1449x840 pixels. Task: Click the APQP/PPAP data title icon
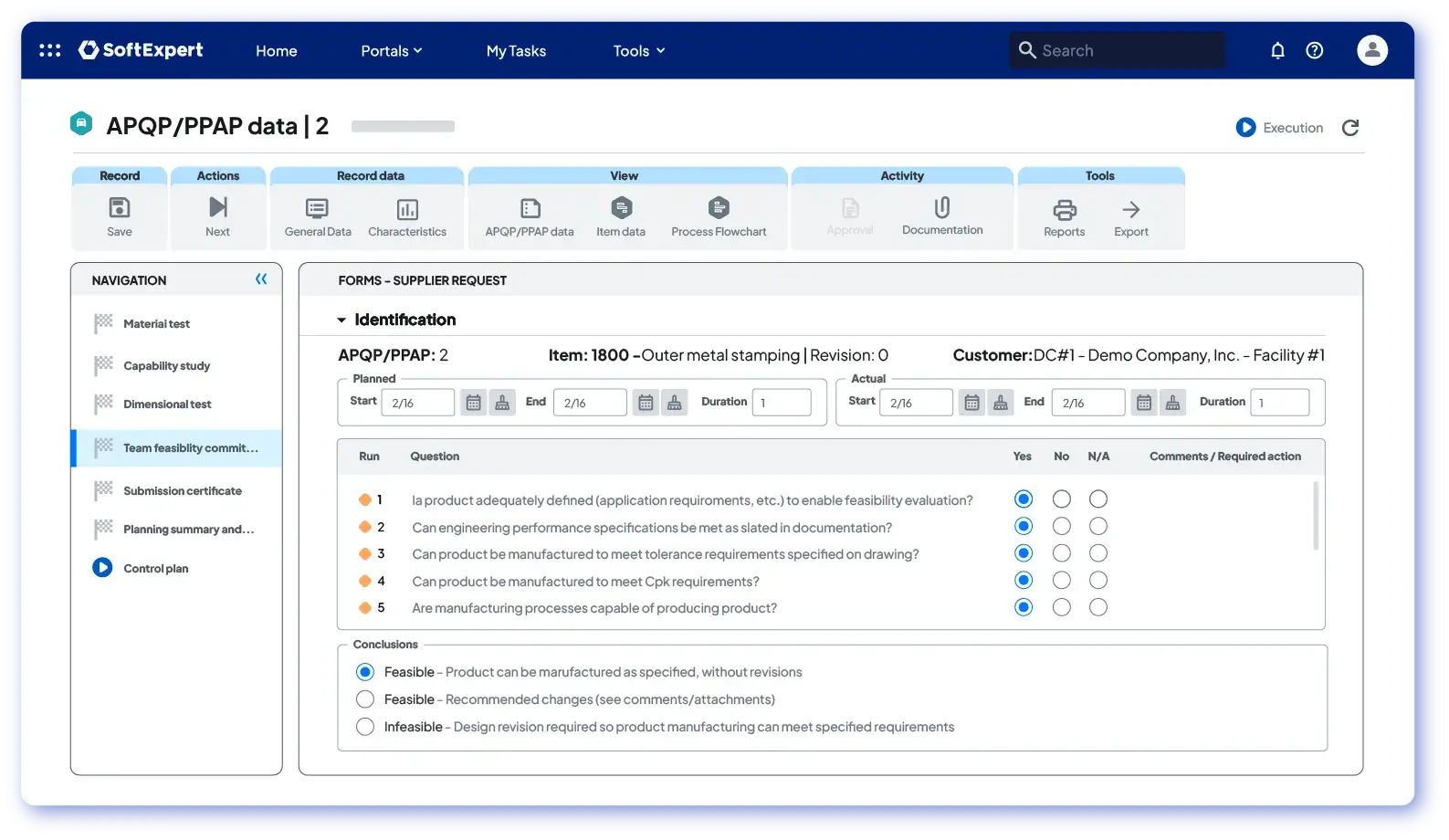(81, 123)
